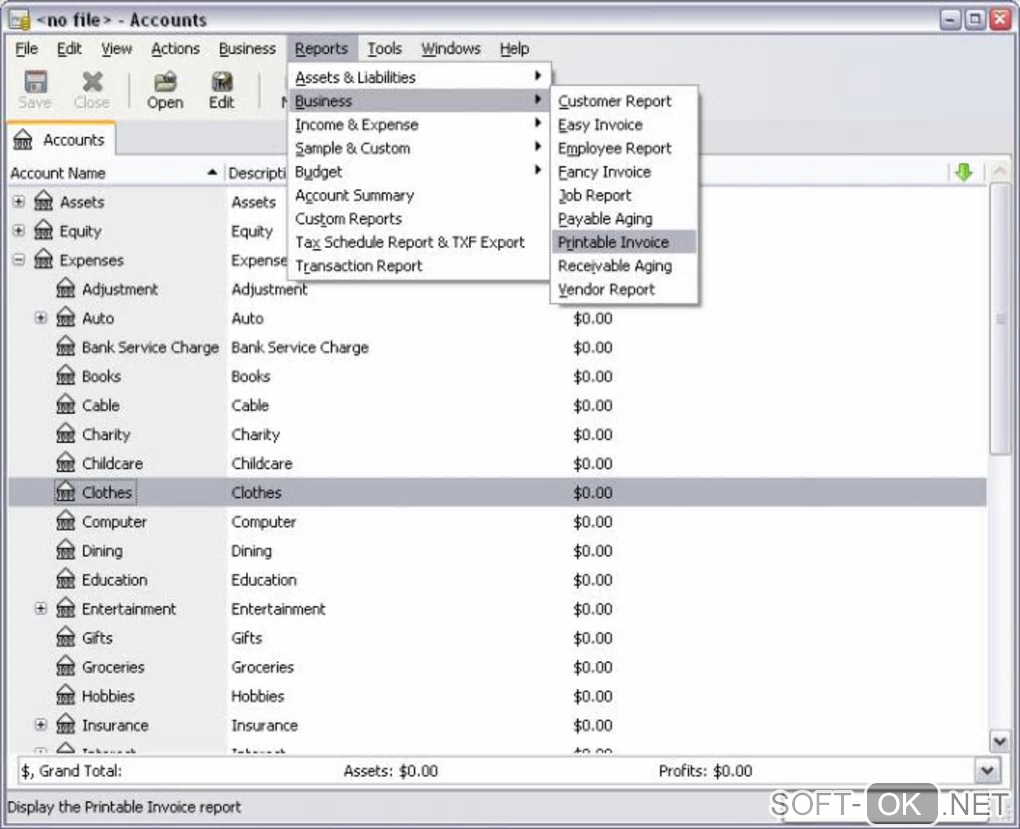Open the Grand Total summary dropdown
Screen dimensions: 1020x829
coord(987,770)
